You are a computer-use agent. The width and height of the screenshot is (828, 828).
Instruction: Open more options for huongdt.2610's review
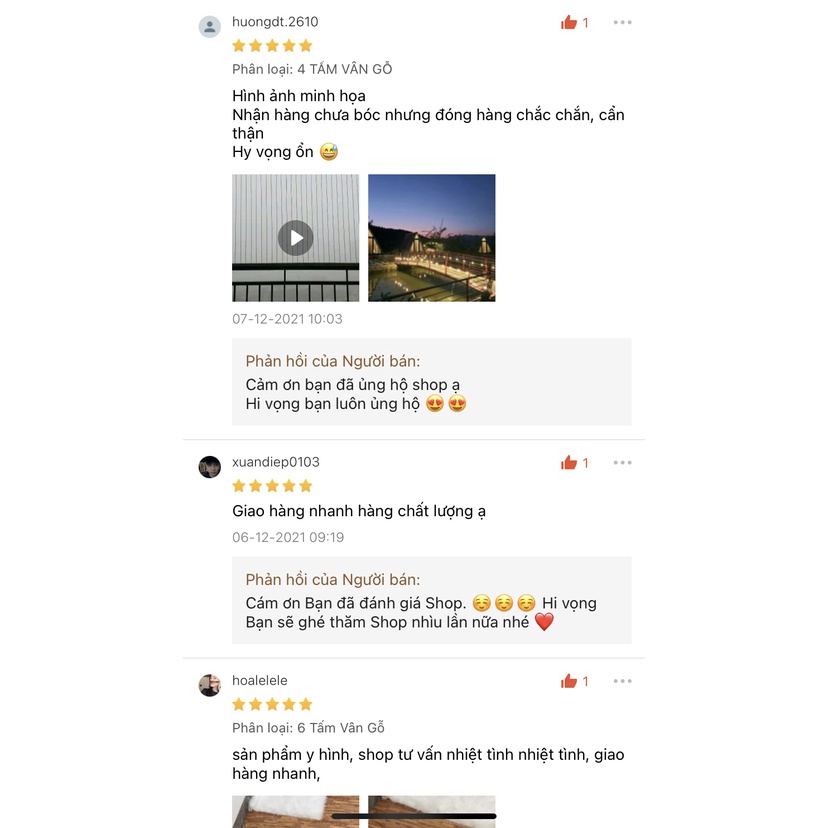point(623,22)
